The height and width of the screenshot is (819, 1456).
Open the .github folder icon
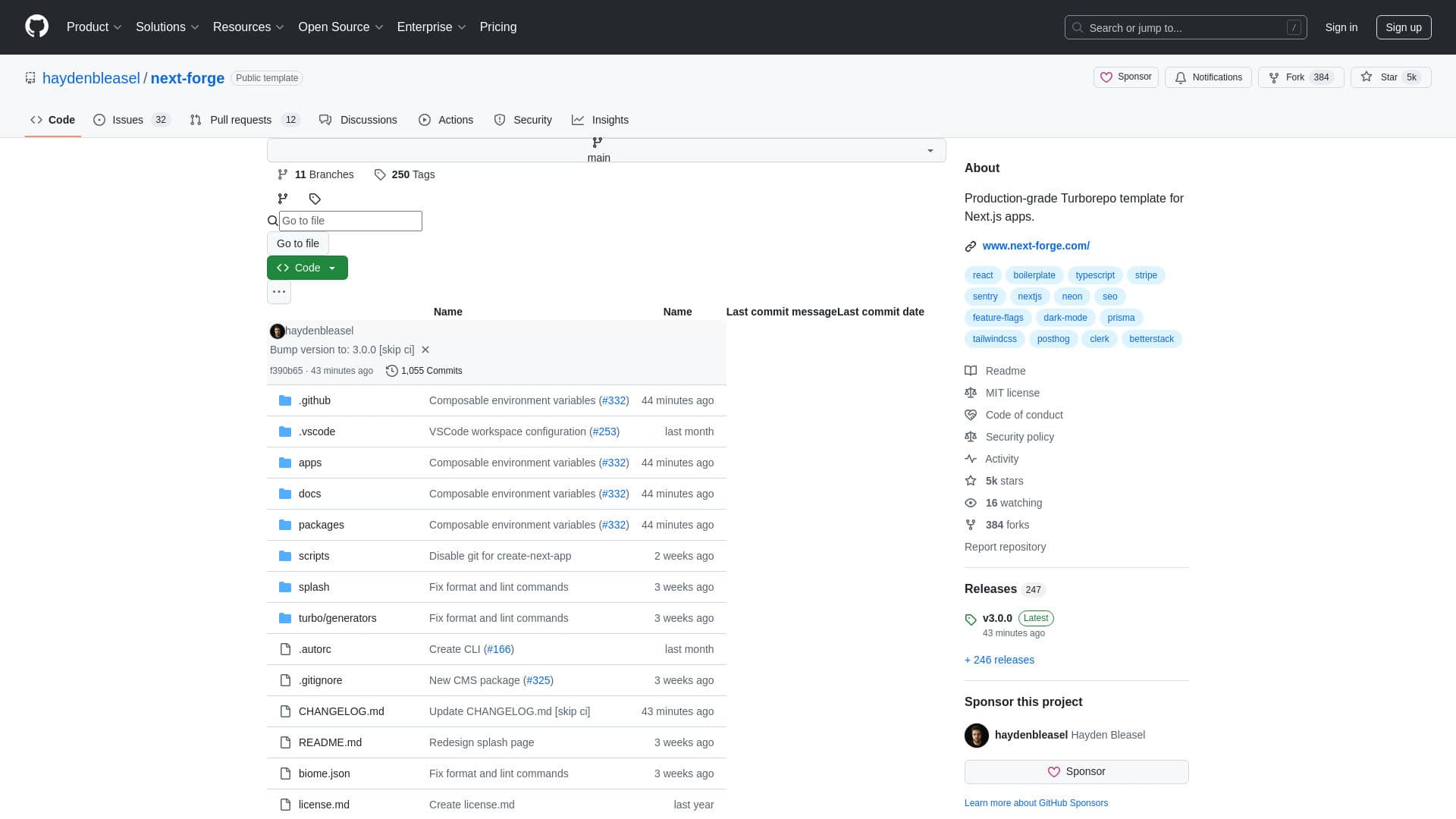(285, 400)
